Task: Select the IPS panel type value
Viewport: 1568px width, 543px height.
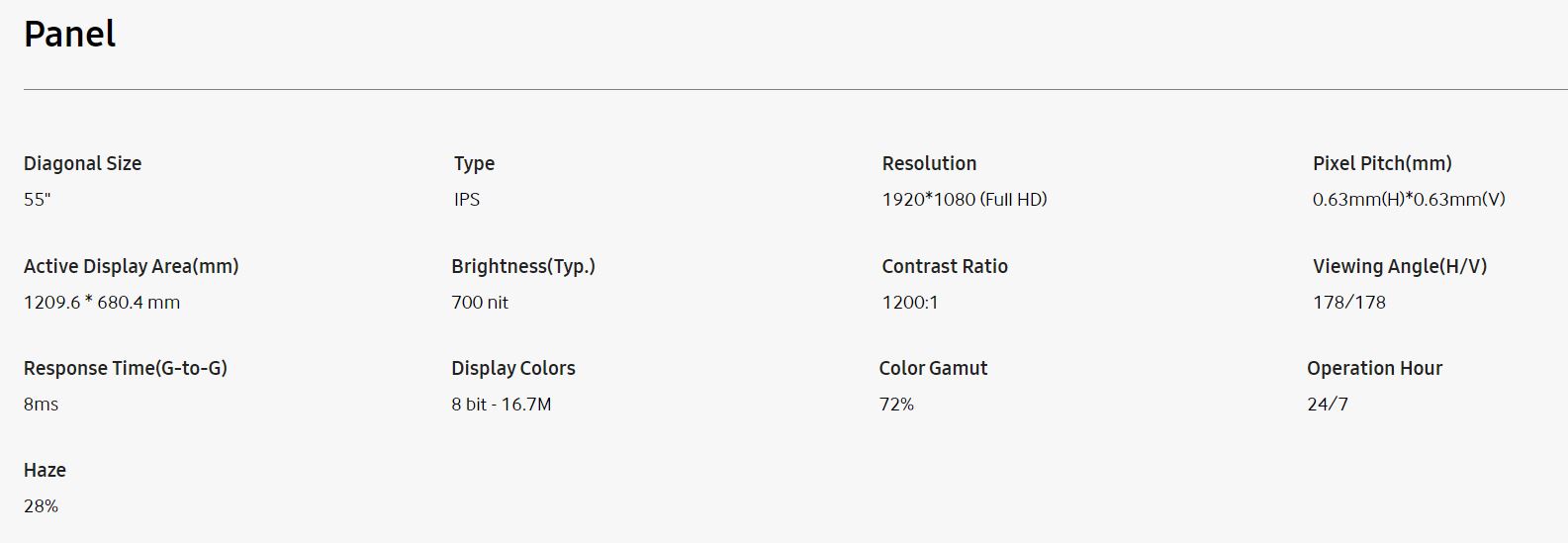Action: pos(467,200)
